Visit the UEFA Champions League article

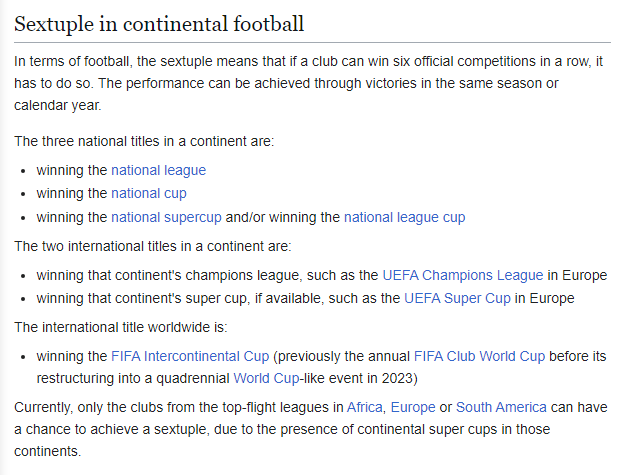pyautogui.click(x=463, y=275)
